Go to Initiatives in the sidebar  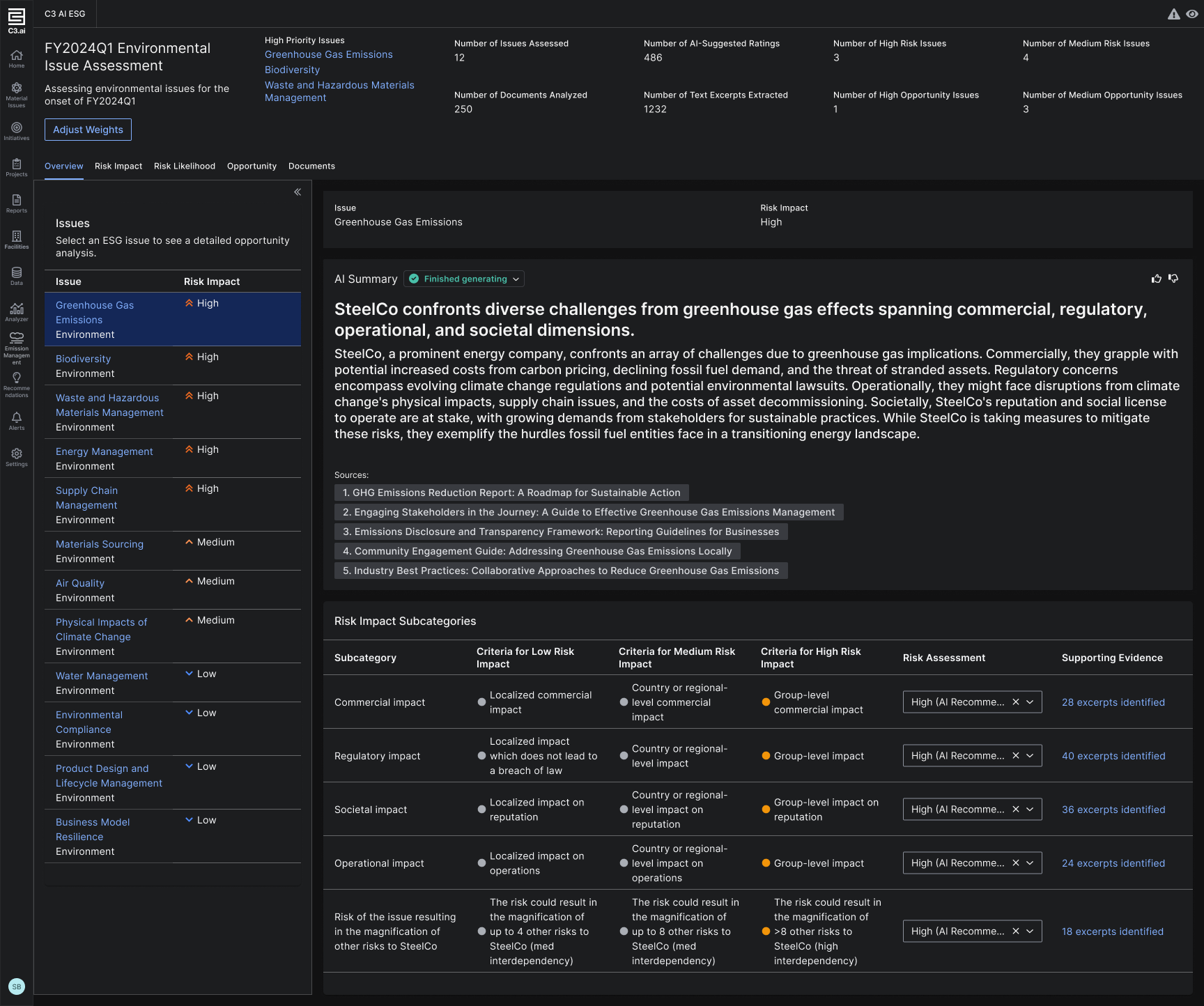click(x=17, y=131)
